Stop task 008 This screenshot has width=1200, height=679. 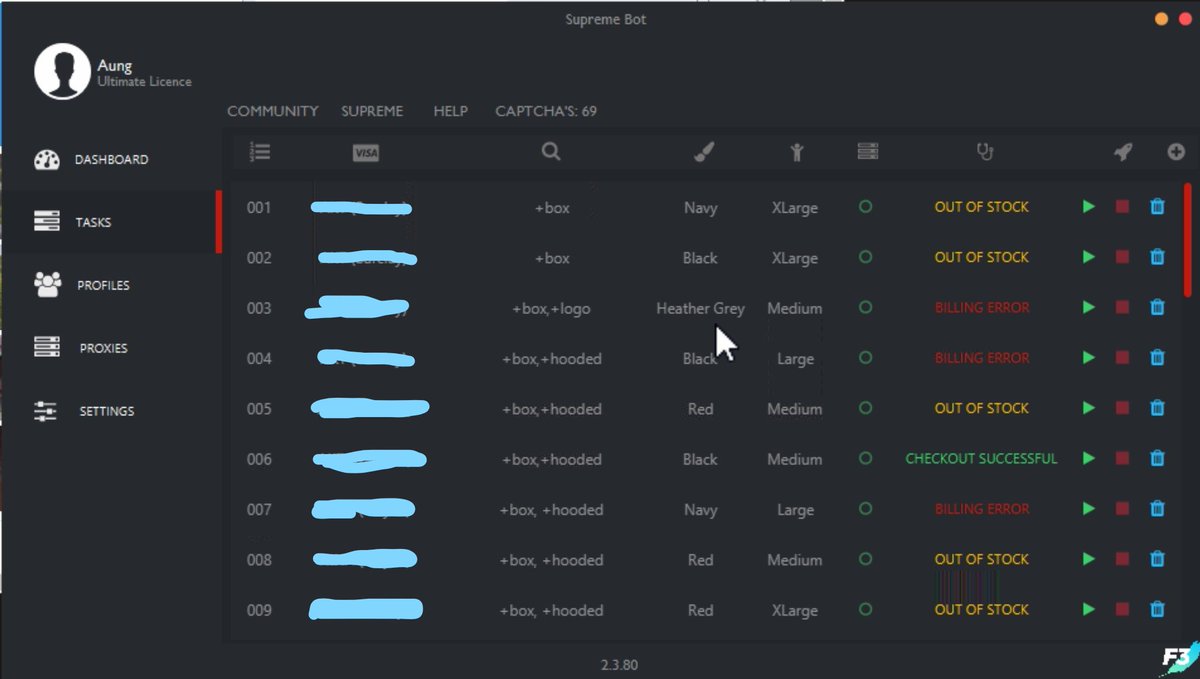[x=1122, y=559]
